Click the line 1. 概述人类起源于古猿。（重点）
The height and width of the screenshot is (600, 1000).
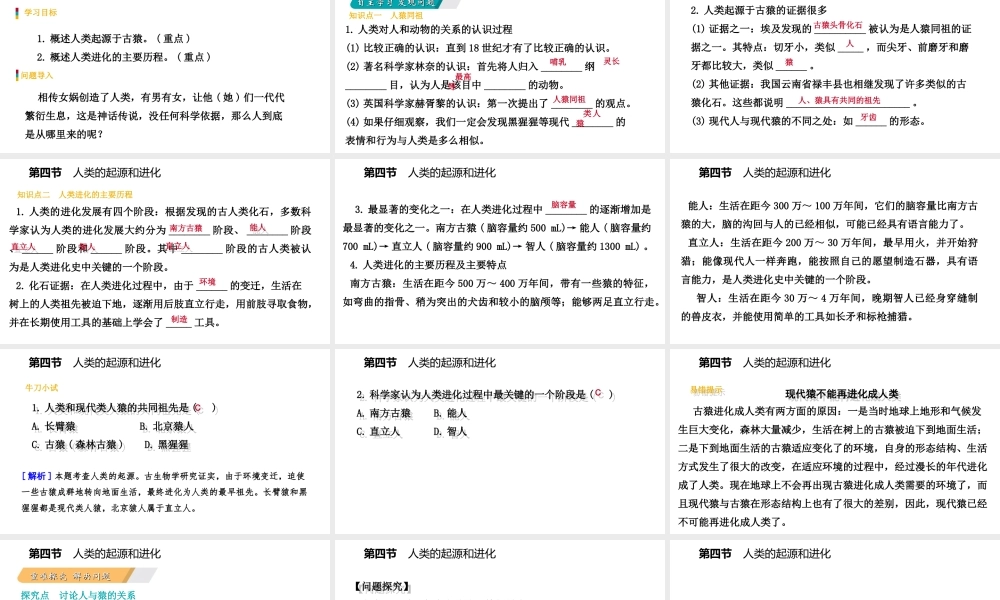click(114, 38)
